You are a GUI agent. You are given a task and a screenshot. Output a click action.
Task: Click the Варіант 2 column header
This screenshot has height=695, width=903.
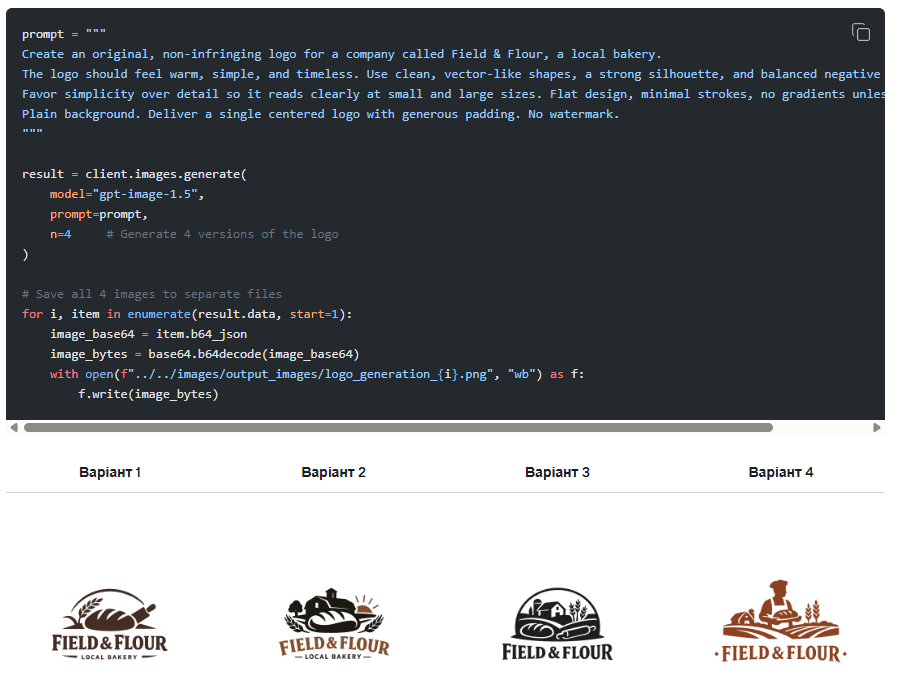333,472
